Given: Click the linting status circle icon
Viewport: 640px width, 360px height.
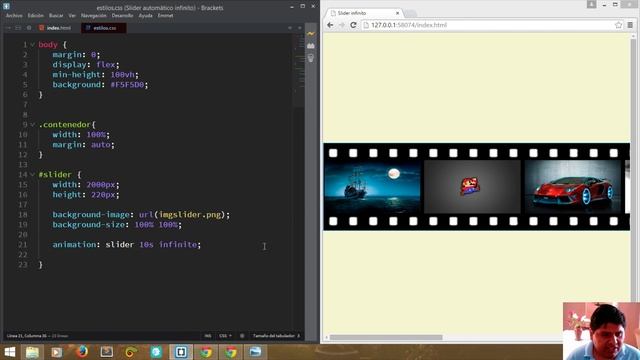Looking at the screenshot, I should coord(242,336).
